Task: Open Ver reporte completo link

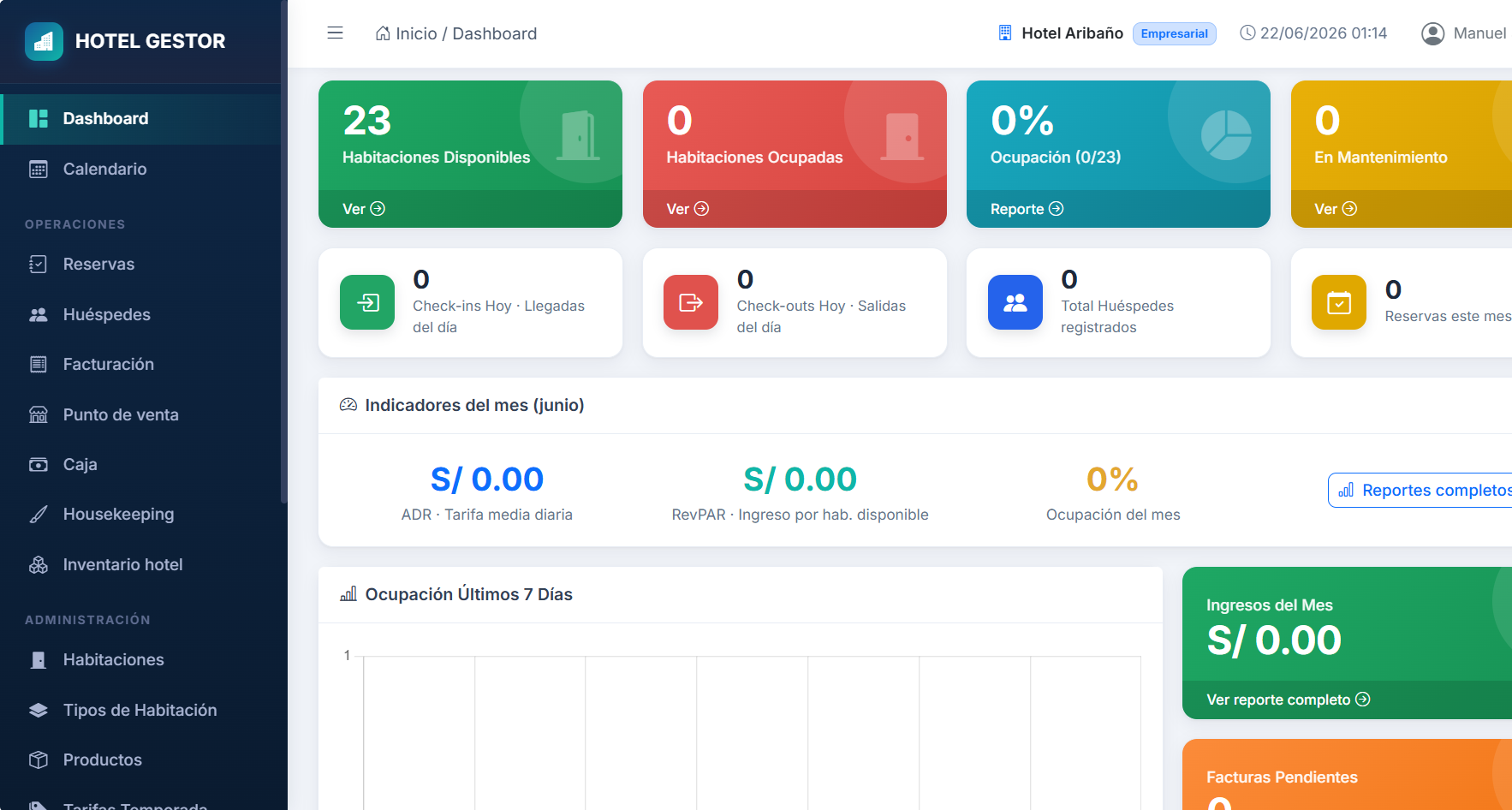Action: pos(1288,700)
